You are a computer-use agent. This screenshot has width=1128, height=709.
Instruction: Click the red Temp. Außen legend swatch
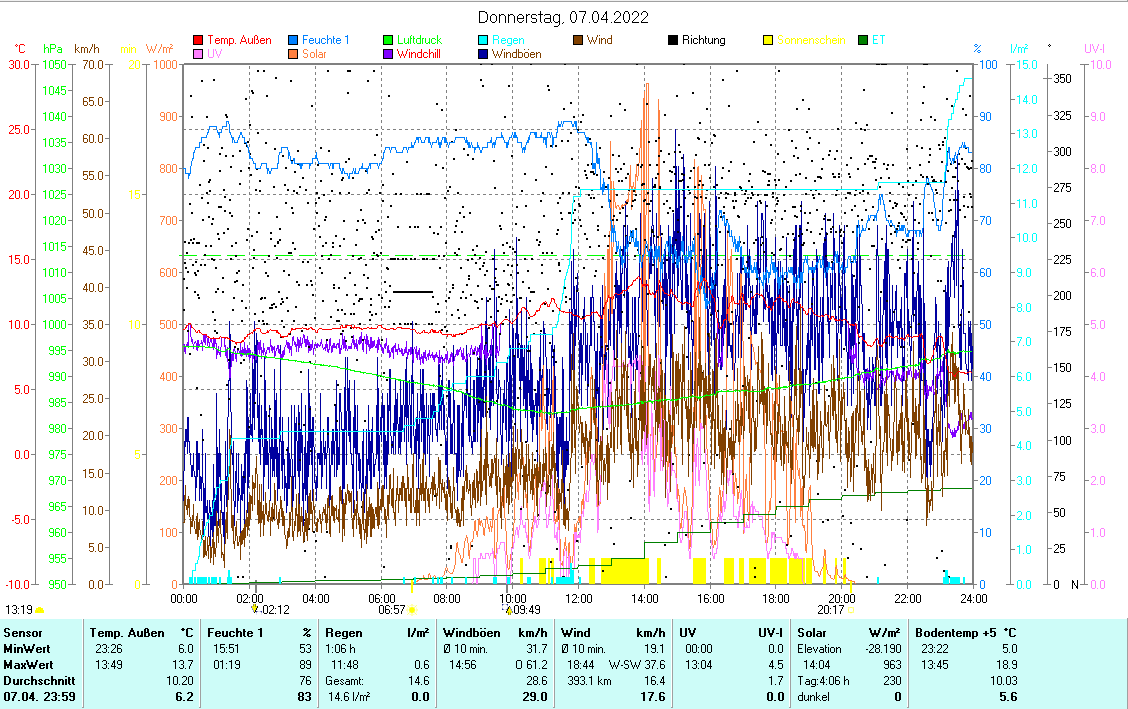[x=198, y=40]
